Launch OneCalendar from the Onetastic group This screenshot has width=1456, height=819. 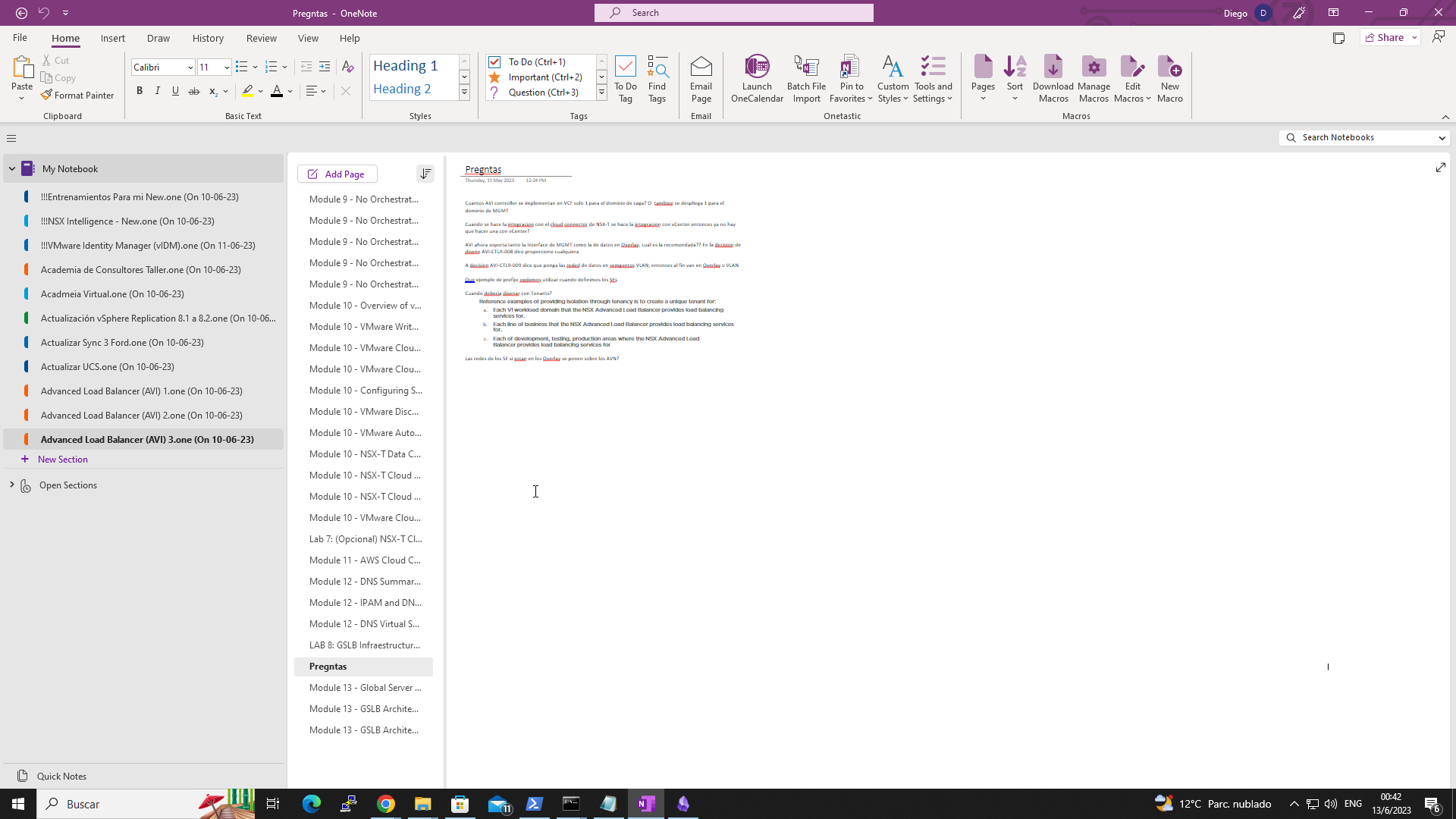(x=756, y=78)
